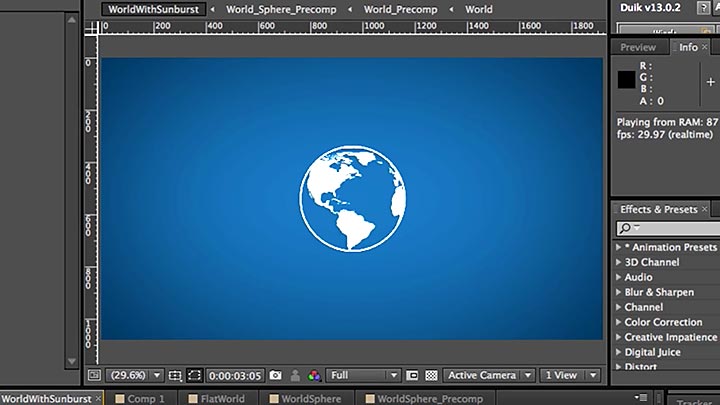Open the timeline panel menu icon
720x405 pixels.
[x=641, y=398]
